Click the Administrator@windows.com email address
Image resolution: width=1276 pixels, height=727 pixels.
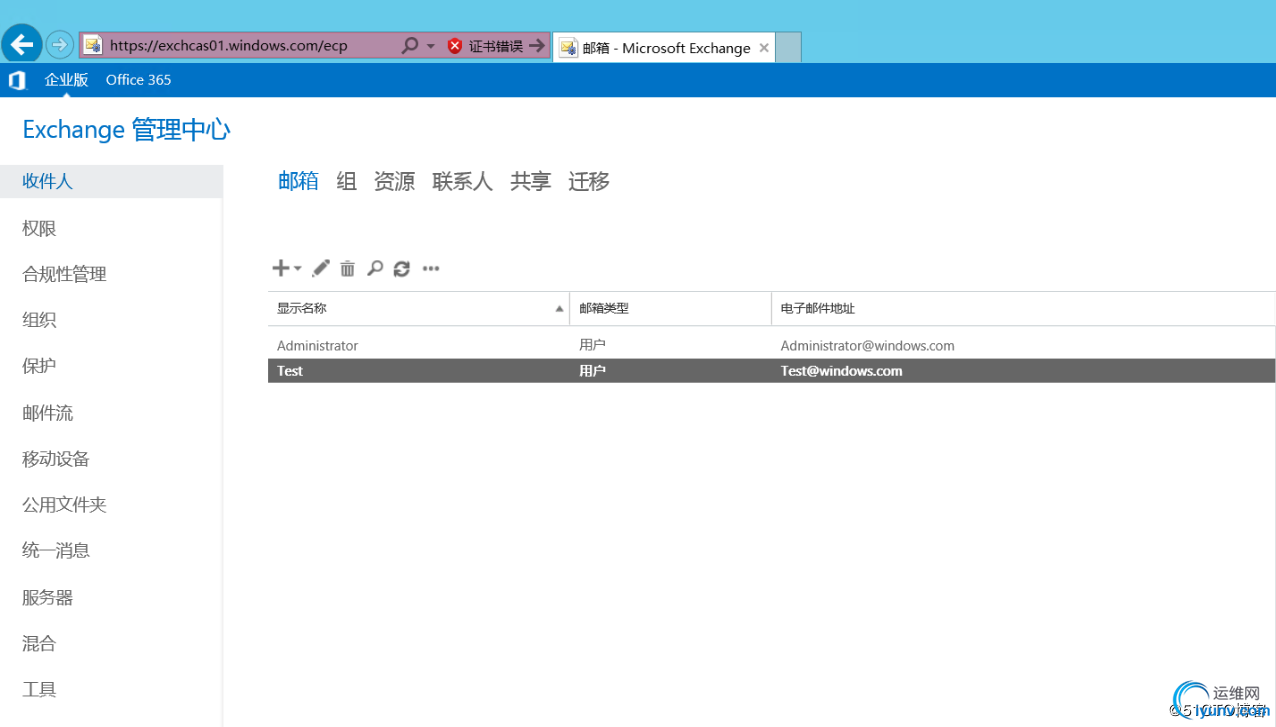867,346
